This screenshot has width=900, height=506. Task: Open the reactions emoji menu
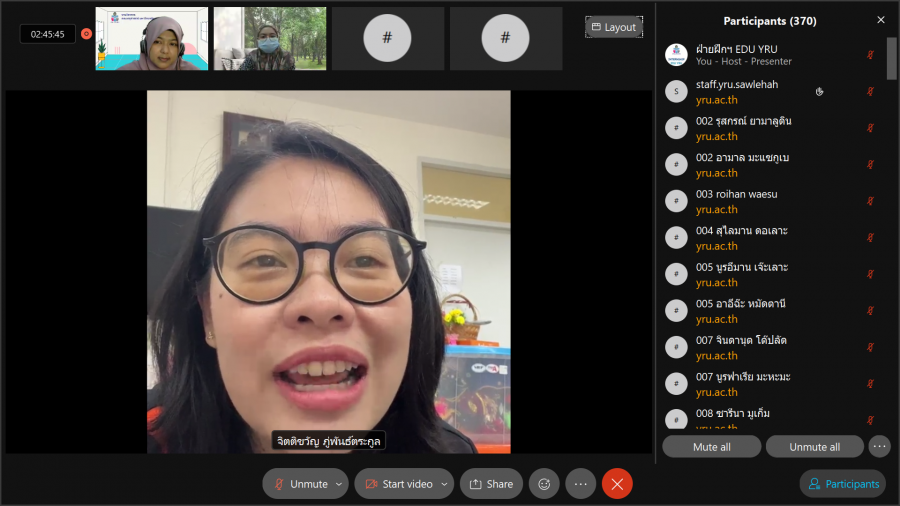point(544,484)
